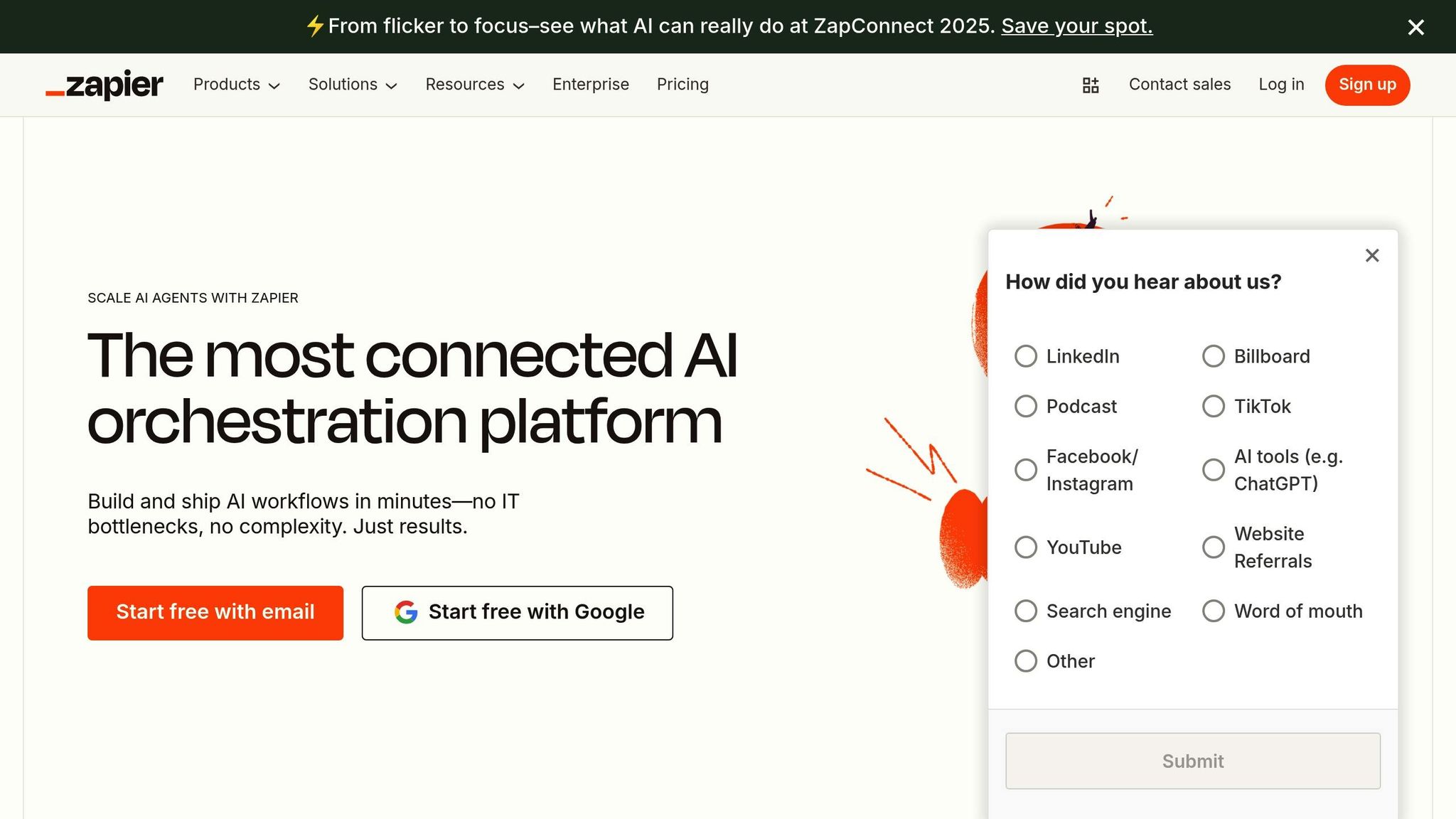Click the Zapier logo
1456x819 pixels.
104,85
